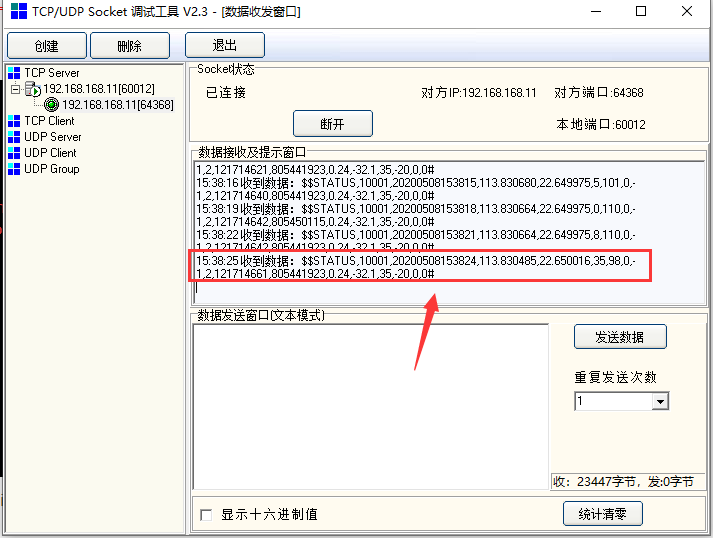
Task: Click inside the 数据发送窗口 text area
Action: [x=371, y=407]
